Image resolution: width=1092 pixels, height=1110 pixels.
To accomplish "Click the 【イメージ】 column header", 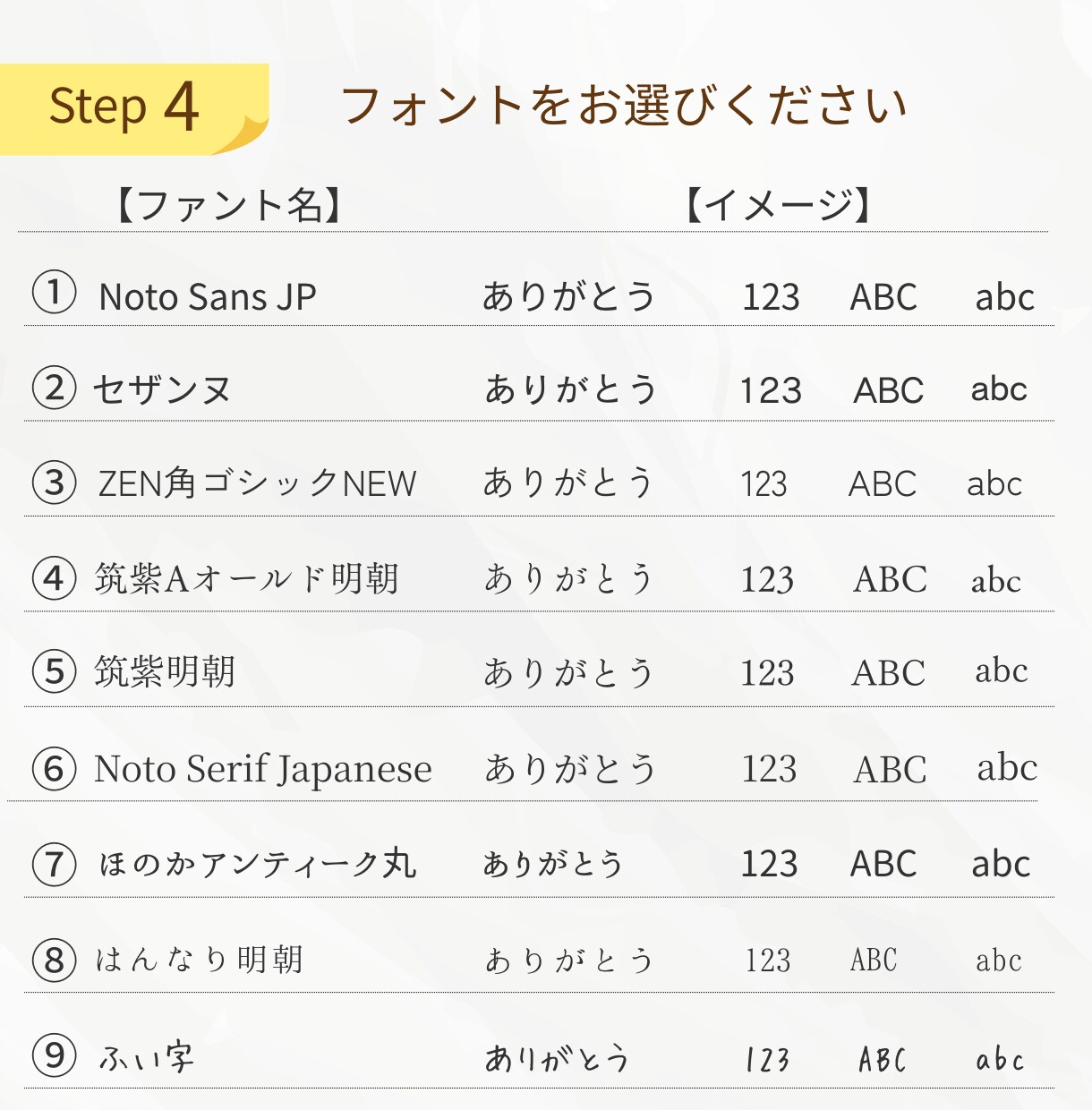I will tap(779, 205).
